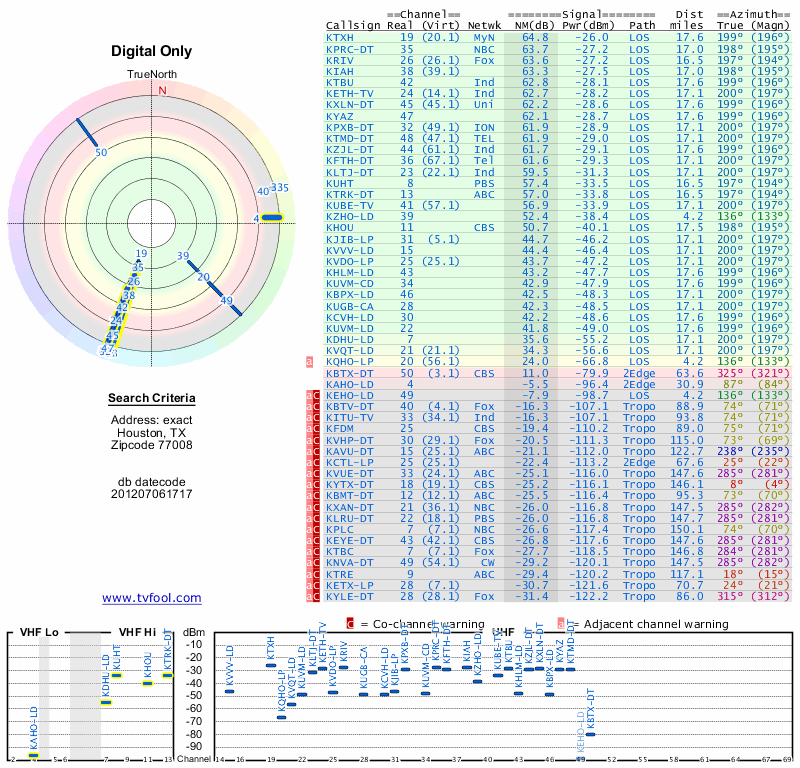Click KETX-LP callsign in the table

(350, 585)
